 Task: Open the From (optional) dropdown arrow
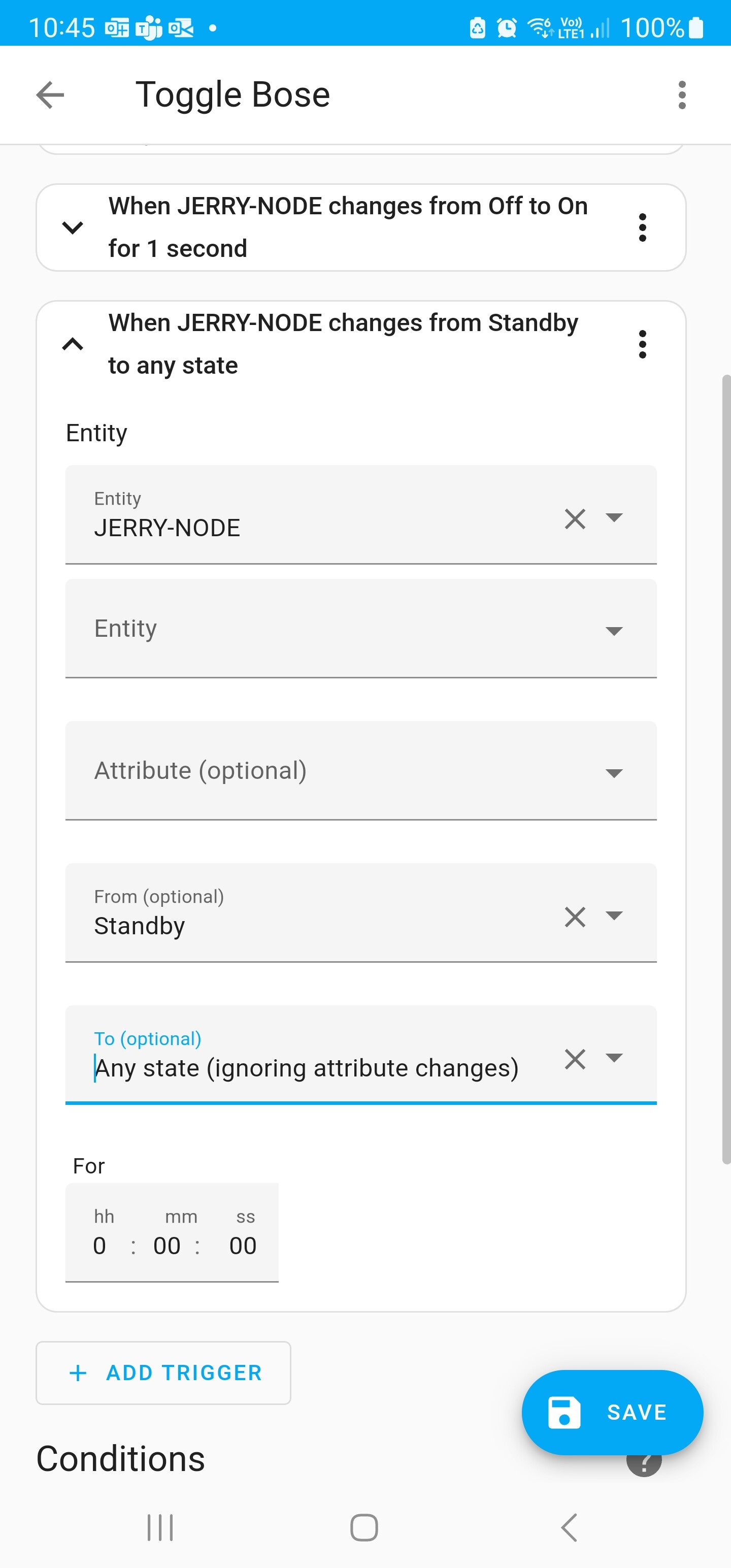[x=614, y=916]
